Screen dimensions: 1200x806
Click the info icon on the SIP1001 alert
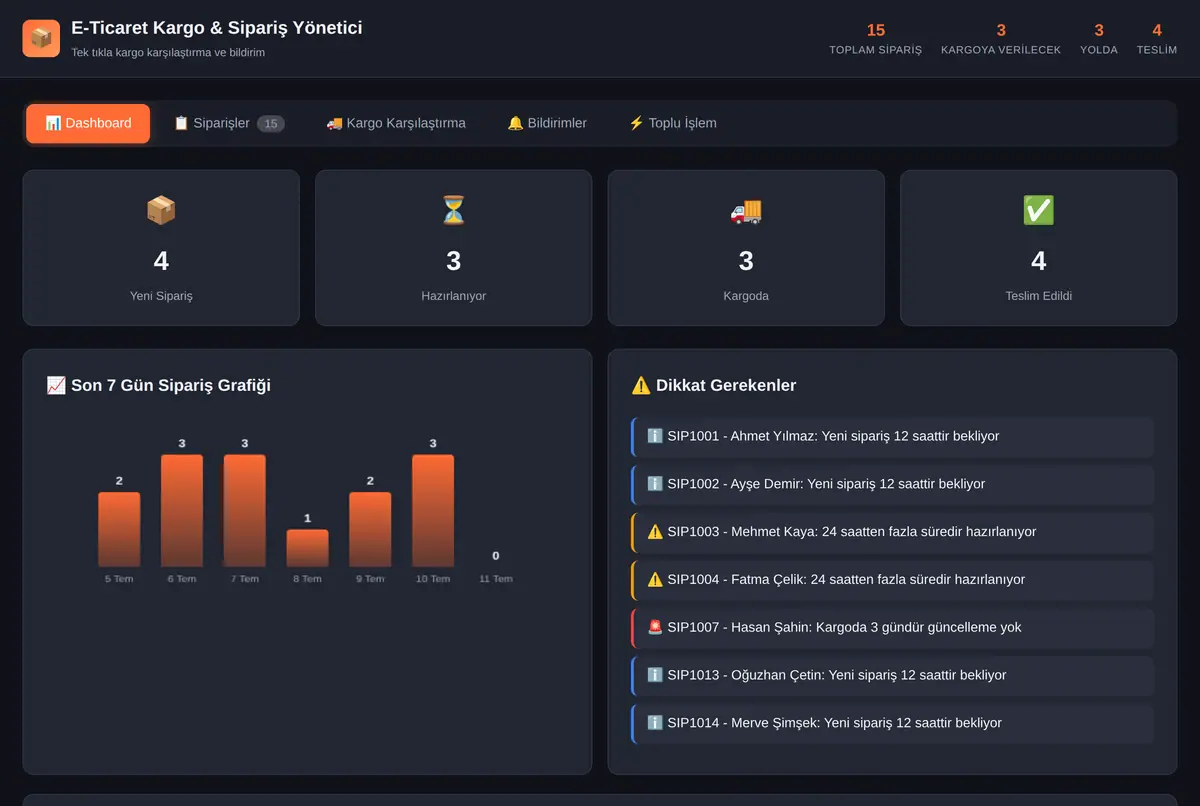pyautogui.click(x=655, y=436)
